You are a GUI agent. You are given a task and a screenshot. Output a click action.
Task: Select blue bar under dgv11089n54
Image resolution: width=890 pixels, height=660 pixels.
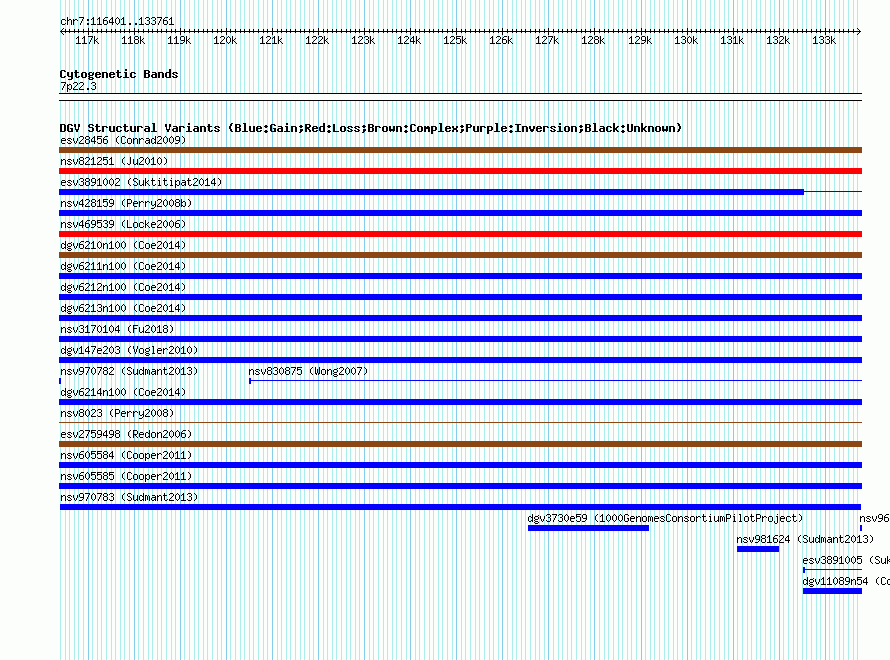[832, 591]
